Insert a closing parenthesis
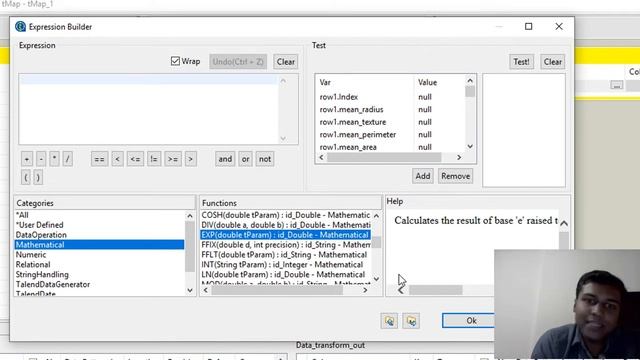 tap(38, 177)
